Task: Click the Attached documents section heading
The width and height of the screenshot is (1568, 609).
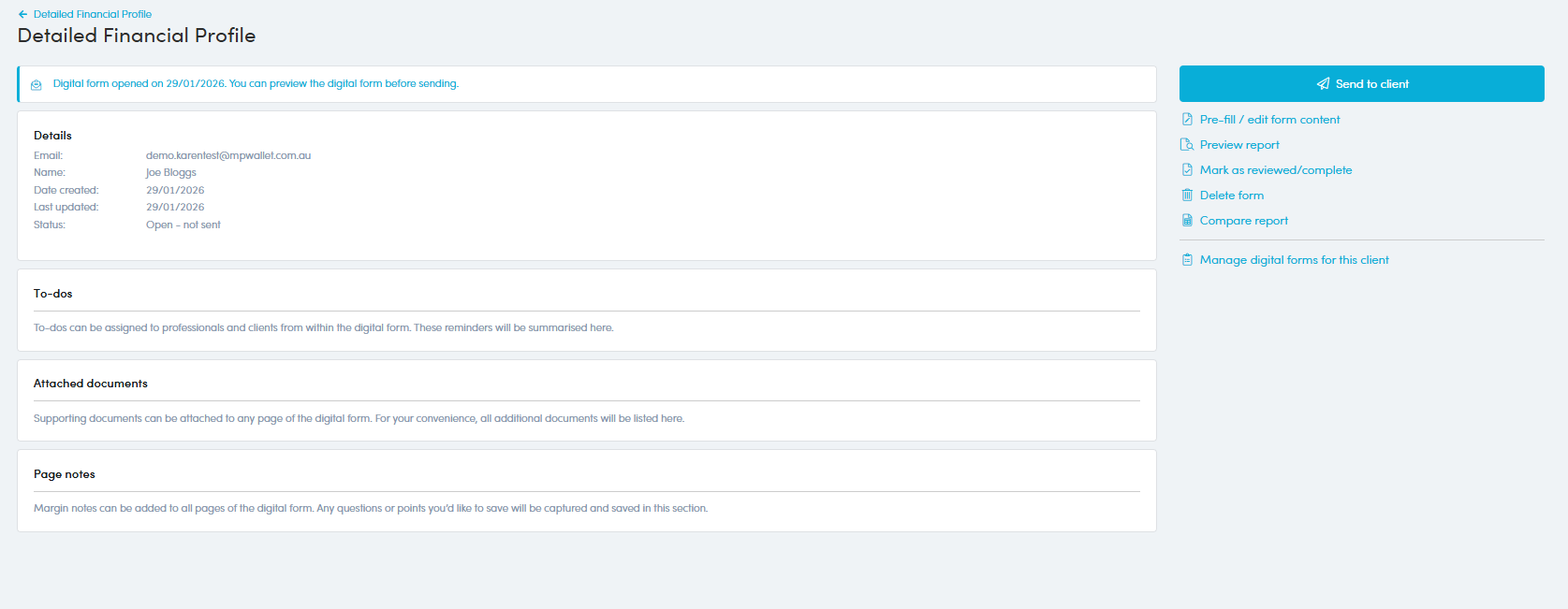Action: (x=91, y=384)
